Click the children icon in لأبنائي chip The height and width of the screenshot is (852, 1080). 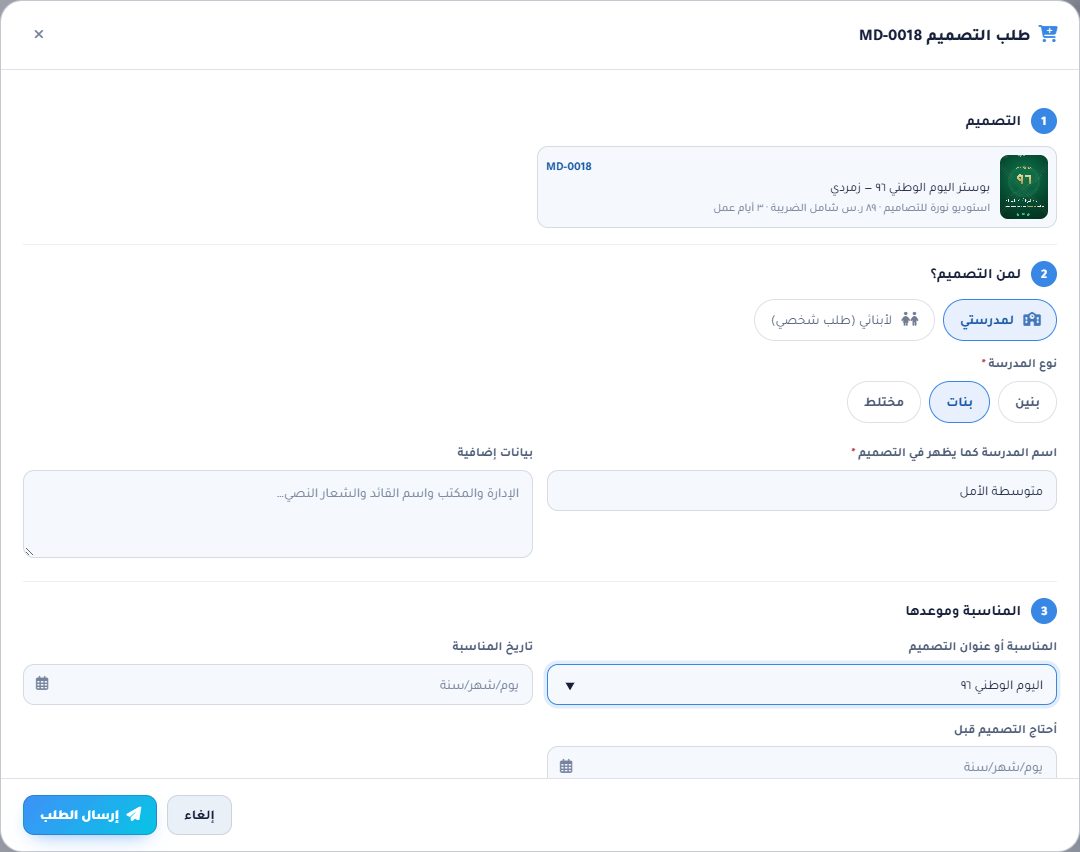click(x=910, y=319)
